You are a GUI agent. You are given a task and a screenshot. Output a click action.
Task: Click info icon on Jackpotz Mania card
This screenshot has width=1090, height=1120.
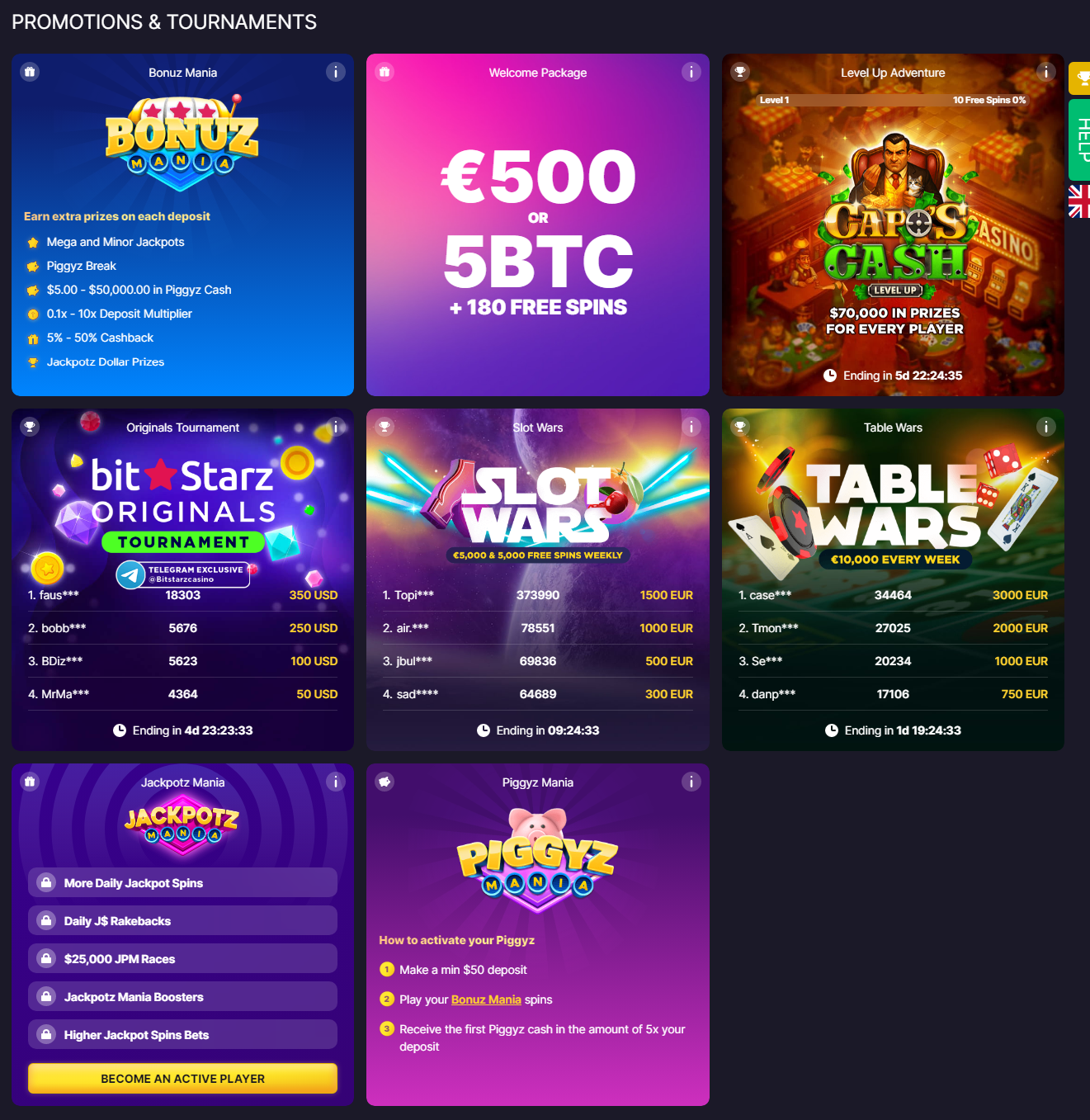[335, 782]
